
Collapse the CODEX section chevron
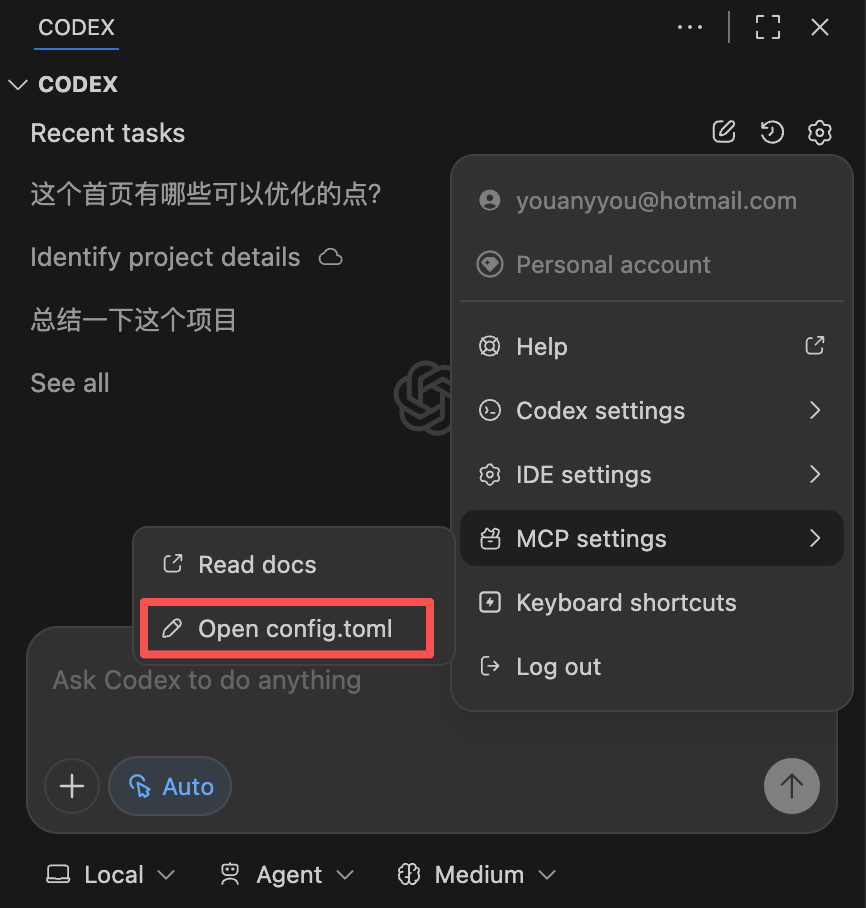(x=19, y=85)
